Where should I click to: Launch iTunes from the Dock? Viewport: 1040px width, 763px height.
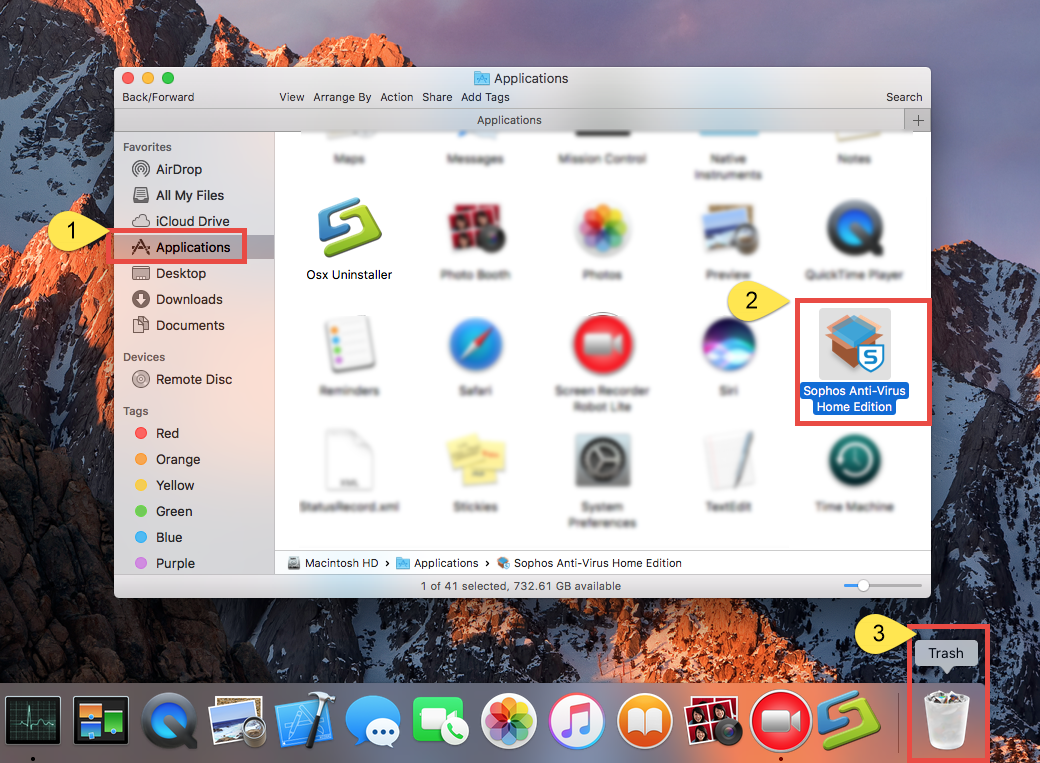pos(576,720)
